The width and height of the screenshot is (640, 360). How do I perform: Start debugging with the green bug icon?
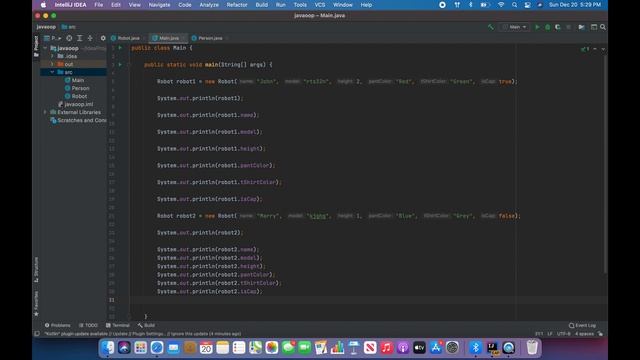click(x=548, y=27)
